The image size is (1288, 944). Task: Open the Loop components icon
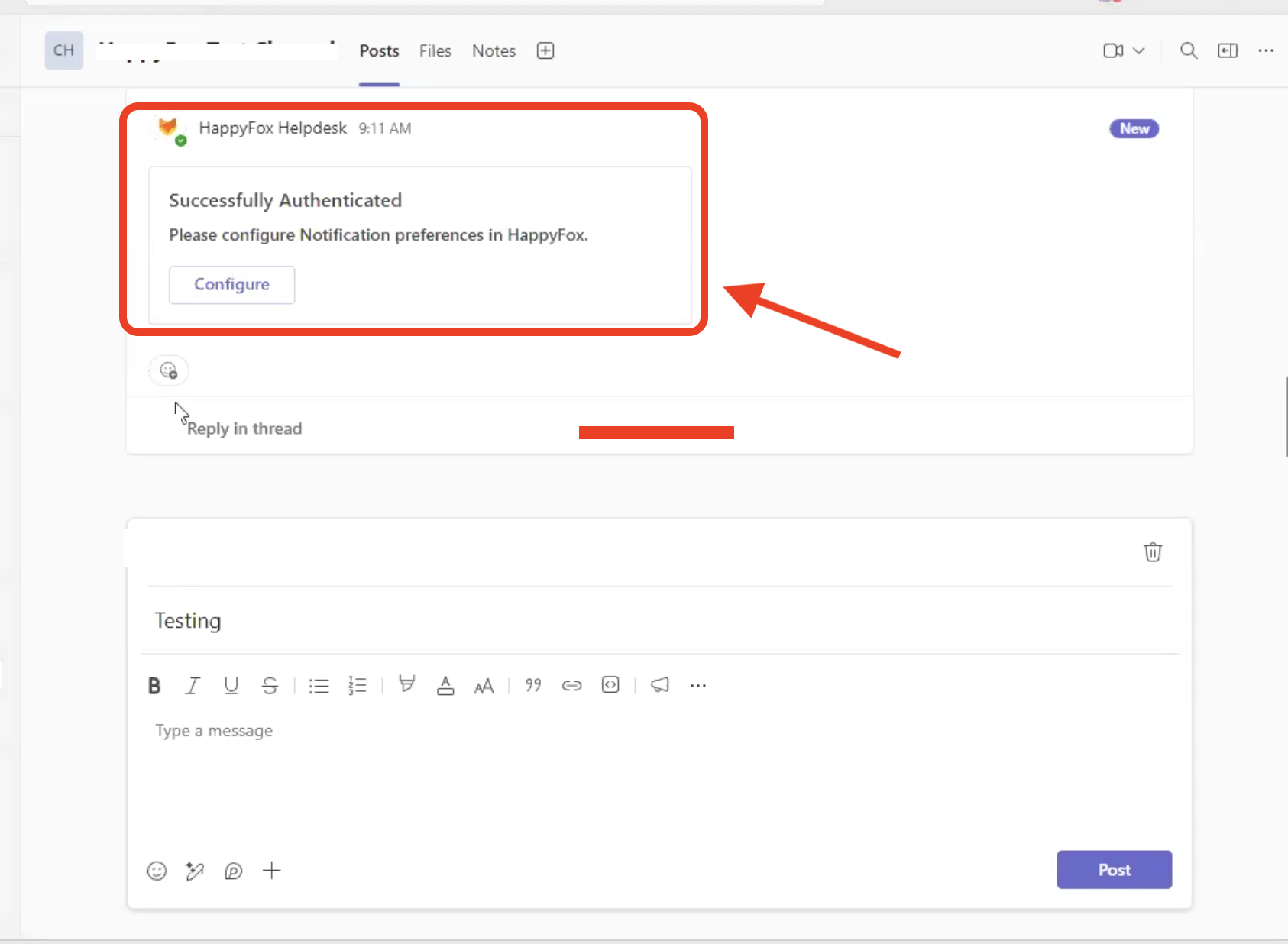pyautogui.click(x=234, y=871)
